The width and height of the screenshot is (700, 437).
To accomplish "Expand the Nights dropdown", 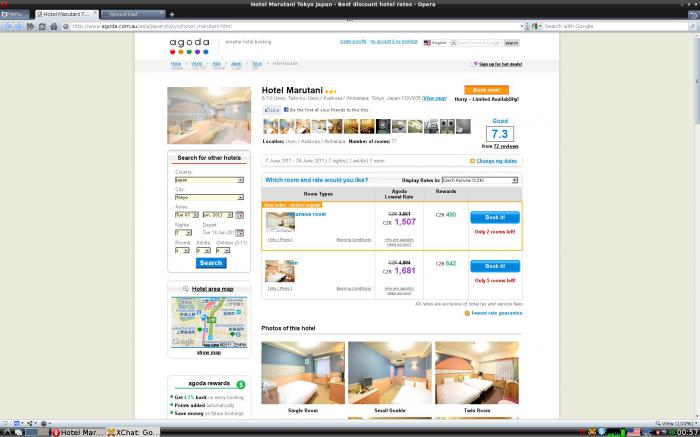I will pos(183,233).
